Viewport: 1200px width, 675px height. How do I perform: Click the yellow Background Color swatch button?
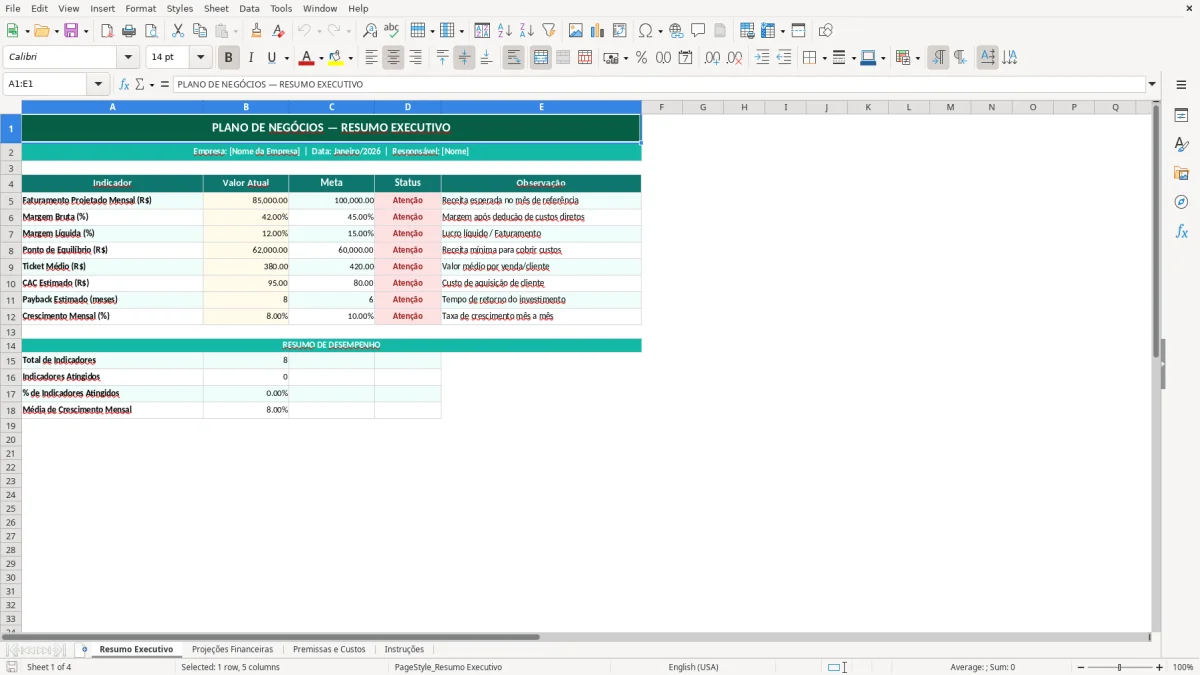click(x=335, y=58)
